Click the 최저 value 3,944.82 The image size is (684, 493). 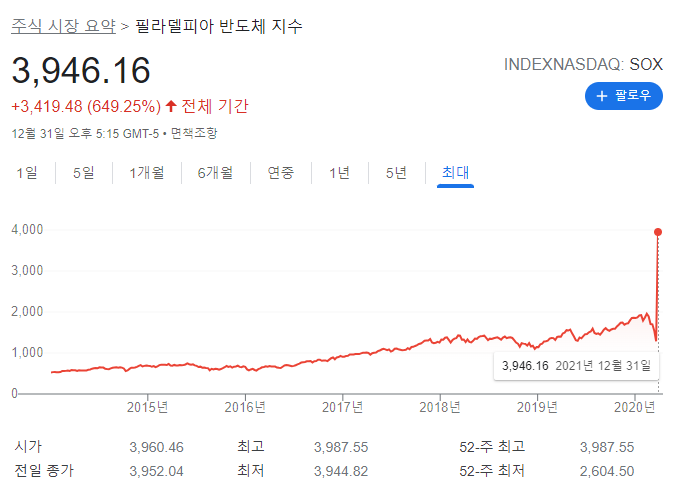(x=341, y=471)
